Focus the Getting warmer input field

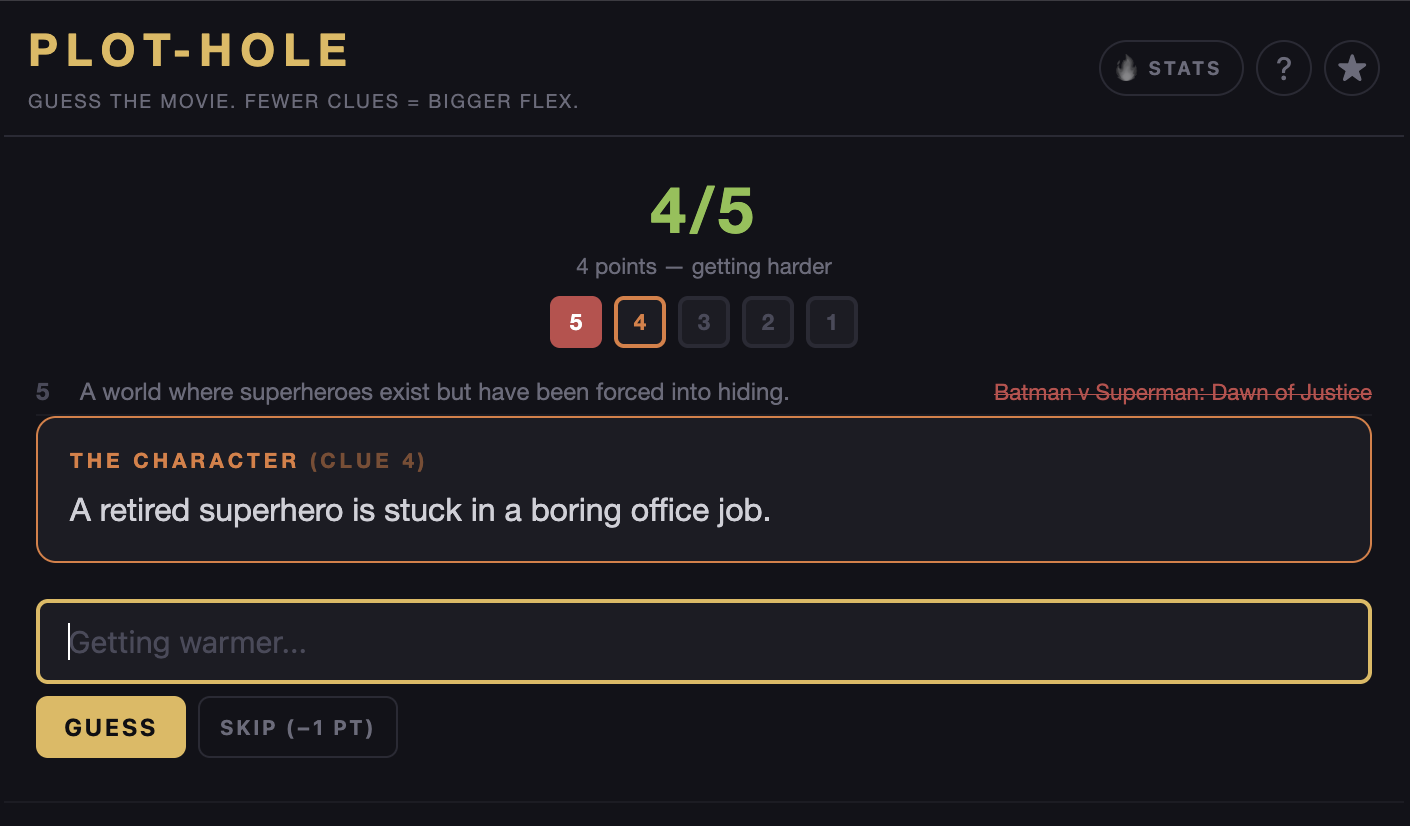(x=704, y=642)
